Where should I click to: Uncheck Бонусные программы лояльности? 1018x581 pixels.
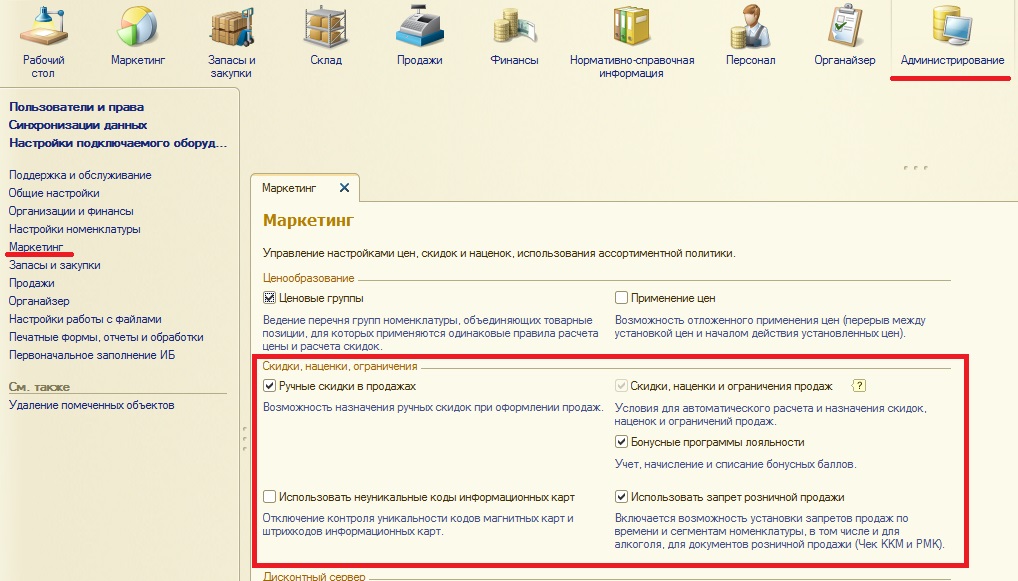[x=621, y=442]
